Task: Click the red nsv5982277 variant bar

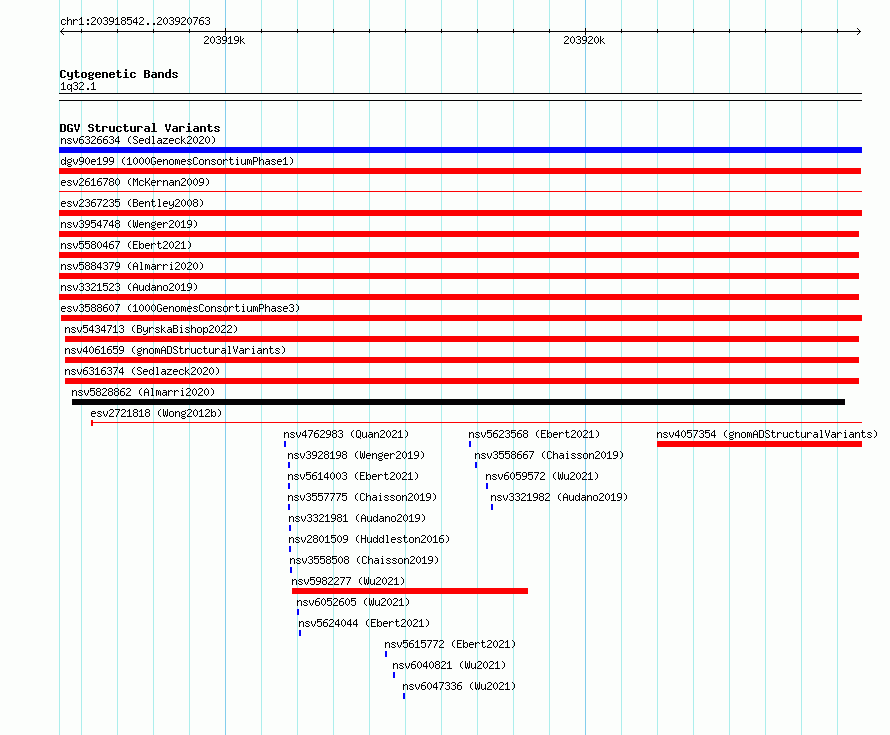Action: pyautogui.click(x=410, y=591)
